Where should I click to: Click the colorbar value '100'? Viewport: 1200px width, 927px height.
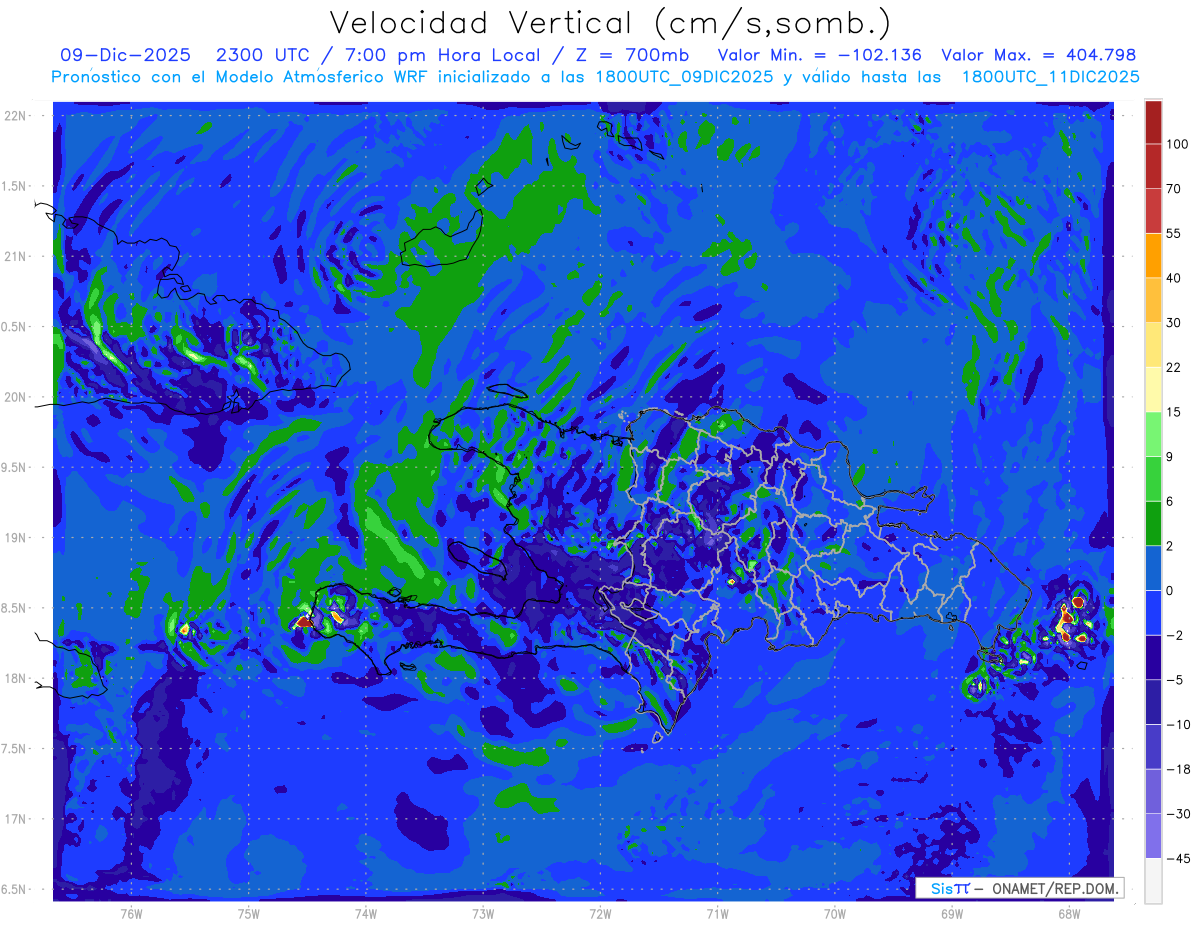(1177, 144)
